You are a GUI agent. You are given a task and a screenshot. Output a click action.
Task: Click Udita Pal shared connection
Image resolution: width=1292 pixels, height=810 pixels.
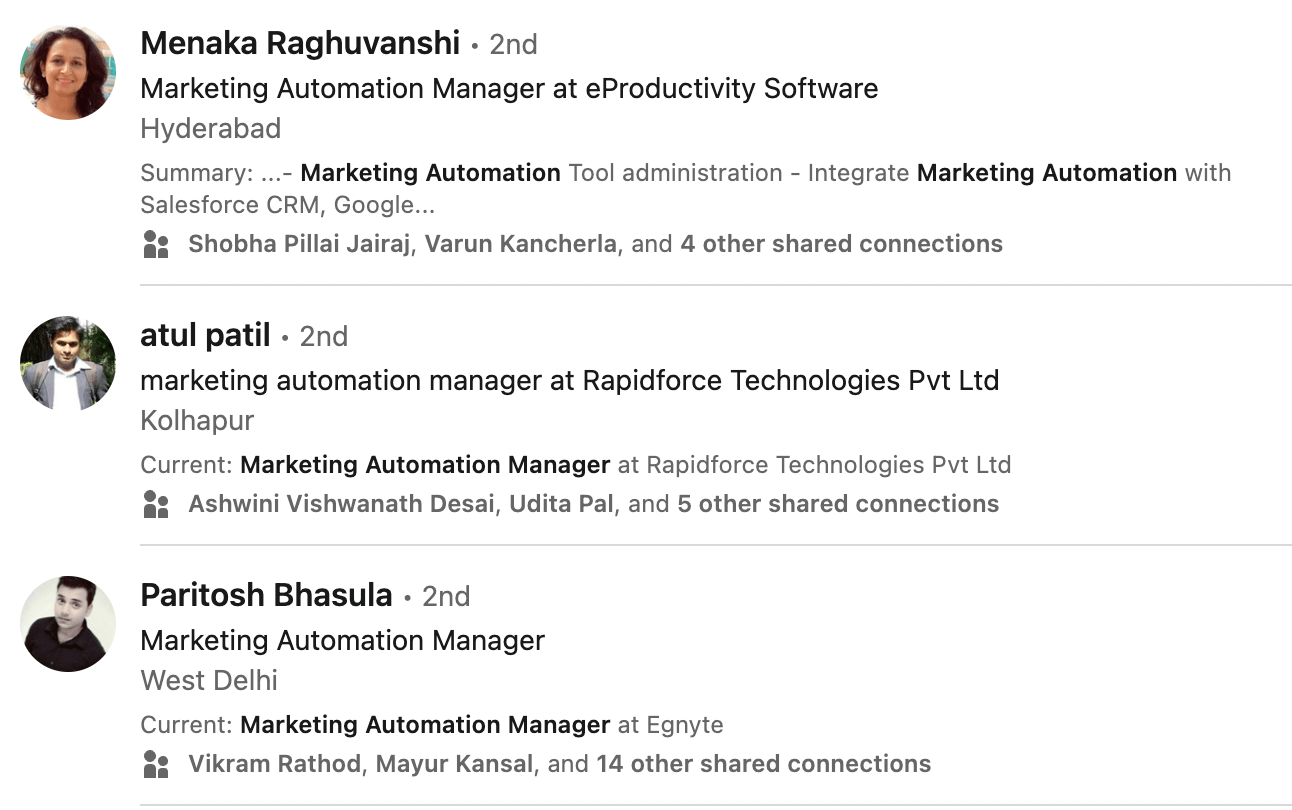[x=562, y=504]
